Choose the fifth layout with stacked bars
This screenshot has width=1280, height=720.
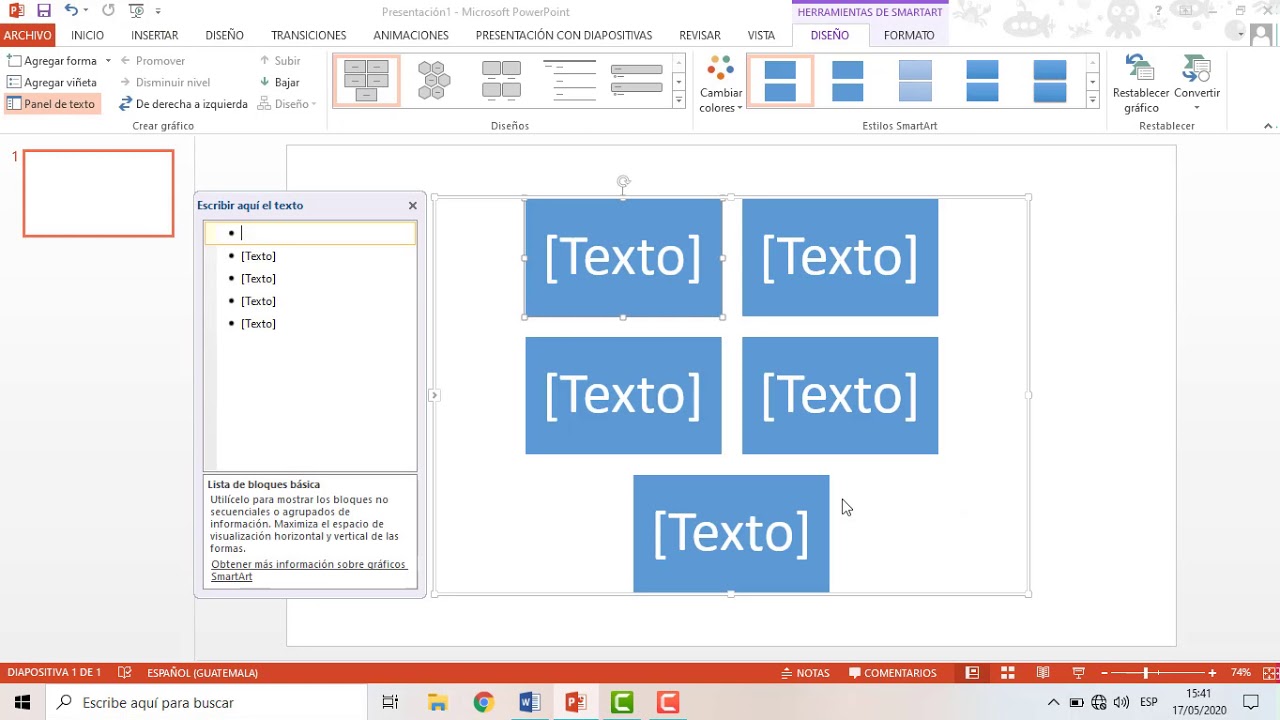(x=636, y=81)
